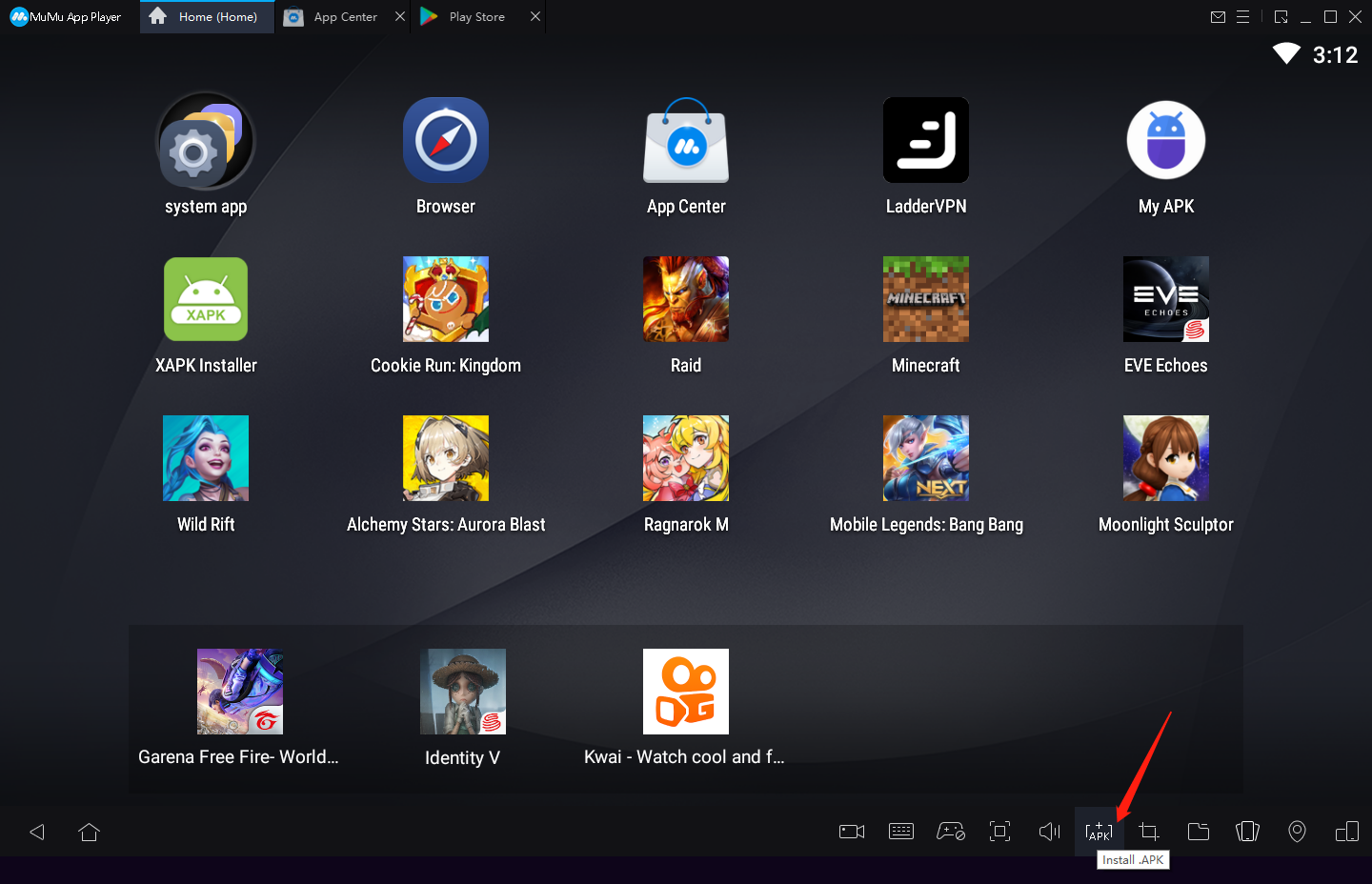This screenshot has width=1372, height=884.
Task: Open multi-instance manager icon
Action: coord(1347,832)
